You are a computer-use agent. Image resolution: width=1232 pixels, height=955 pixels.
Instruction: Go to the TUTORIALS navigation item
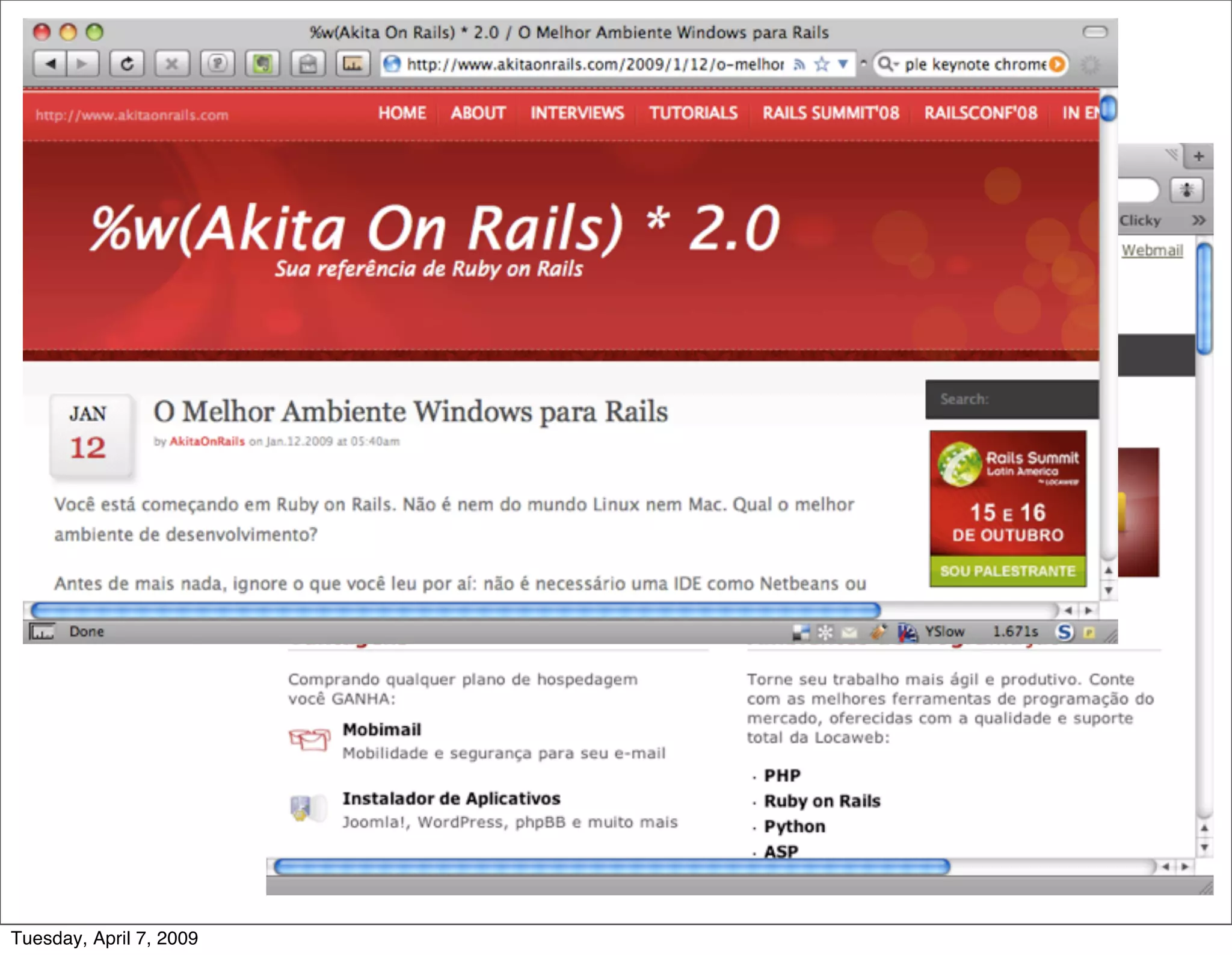(693, 113)
